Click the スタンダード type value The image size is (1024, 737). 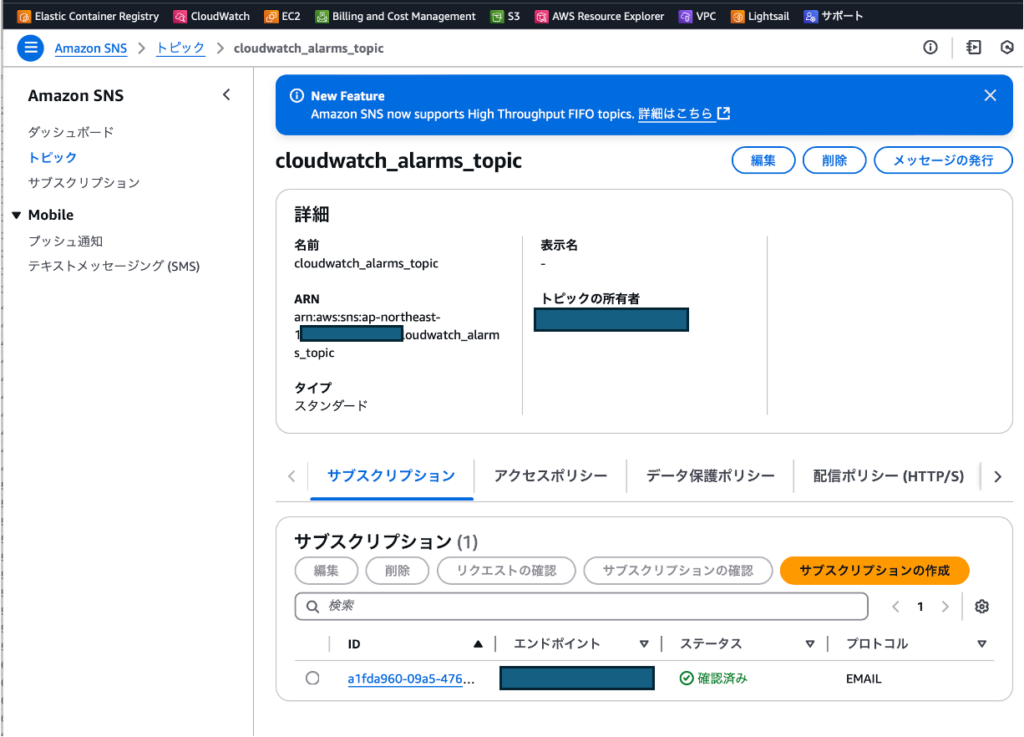click(331, 406)
